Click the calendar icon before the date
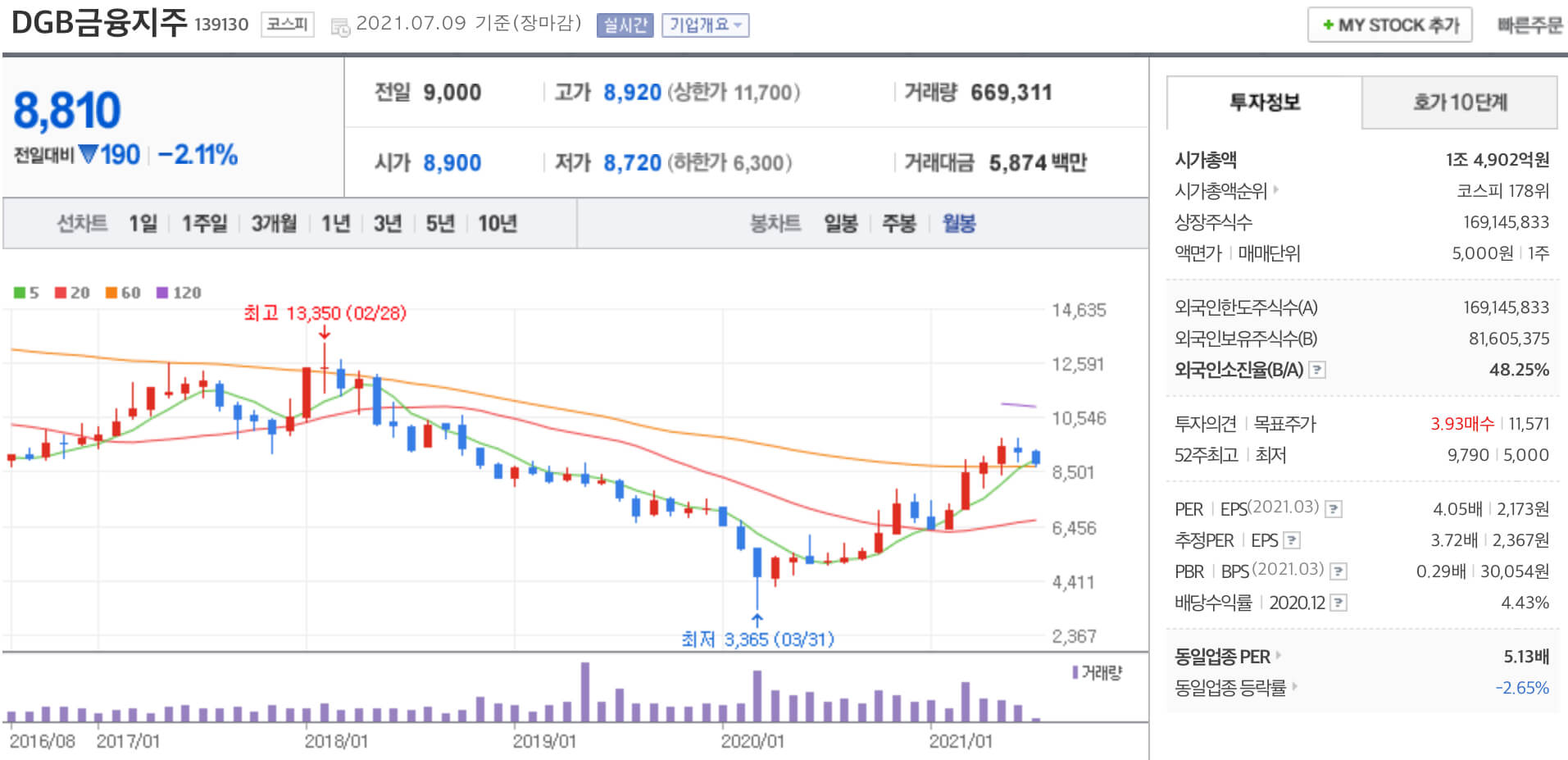This screenshot has width=1568, height=760. pos(340,28)
